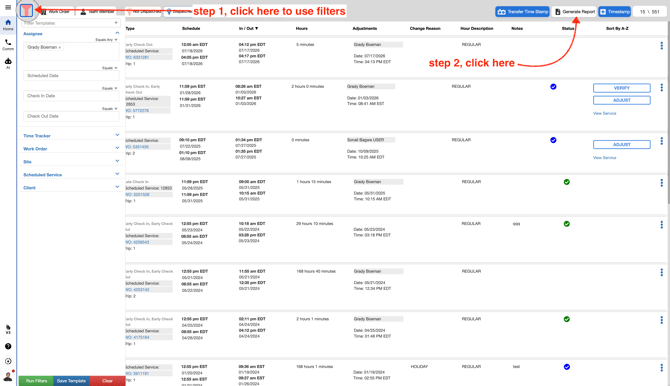Click the user profile avatar icon
The image size is (670, 386).
click(x=8, y=377)
